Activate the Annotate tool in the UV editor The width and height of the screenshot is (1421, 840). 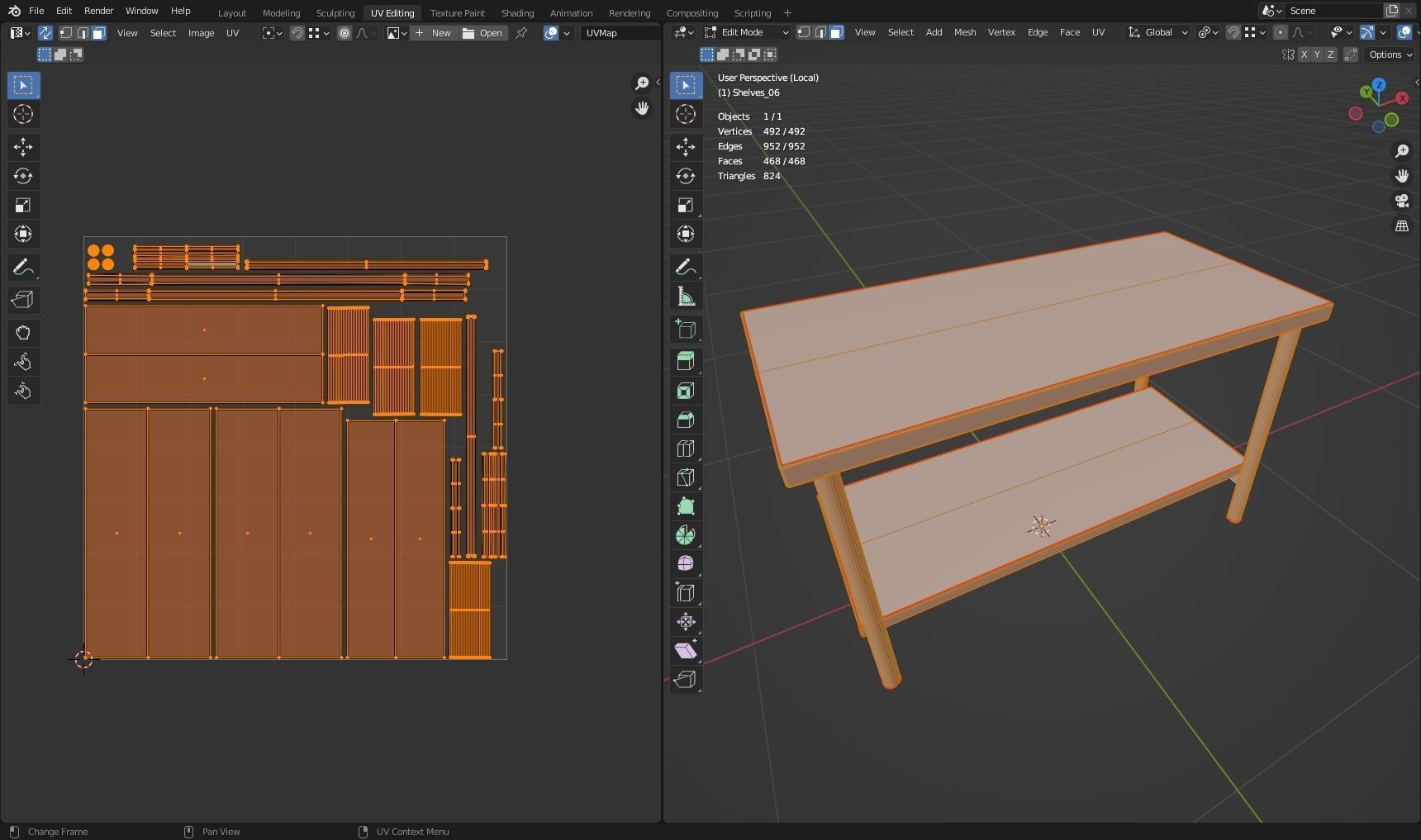tap(23, 267)
